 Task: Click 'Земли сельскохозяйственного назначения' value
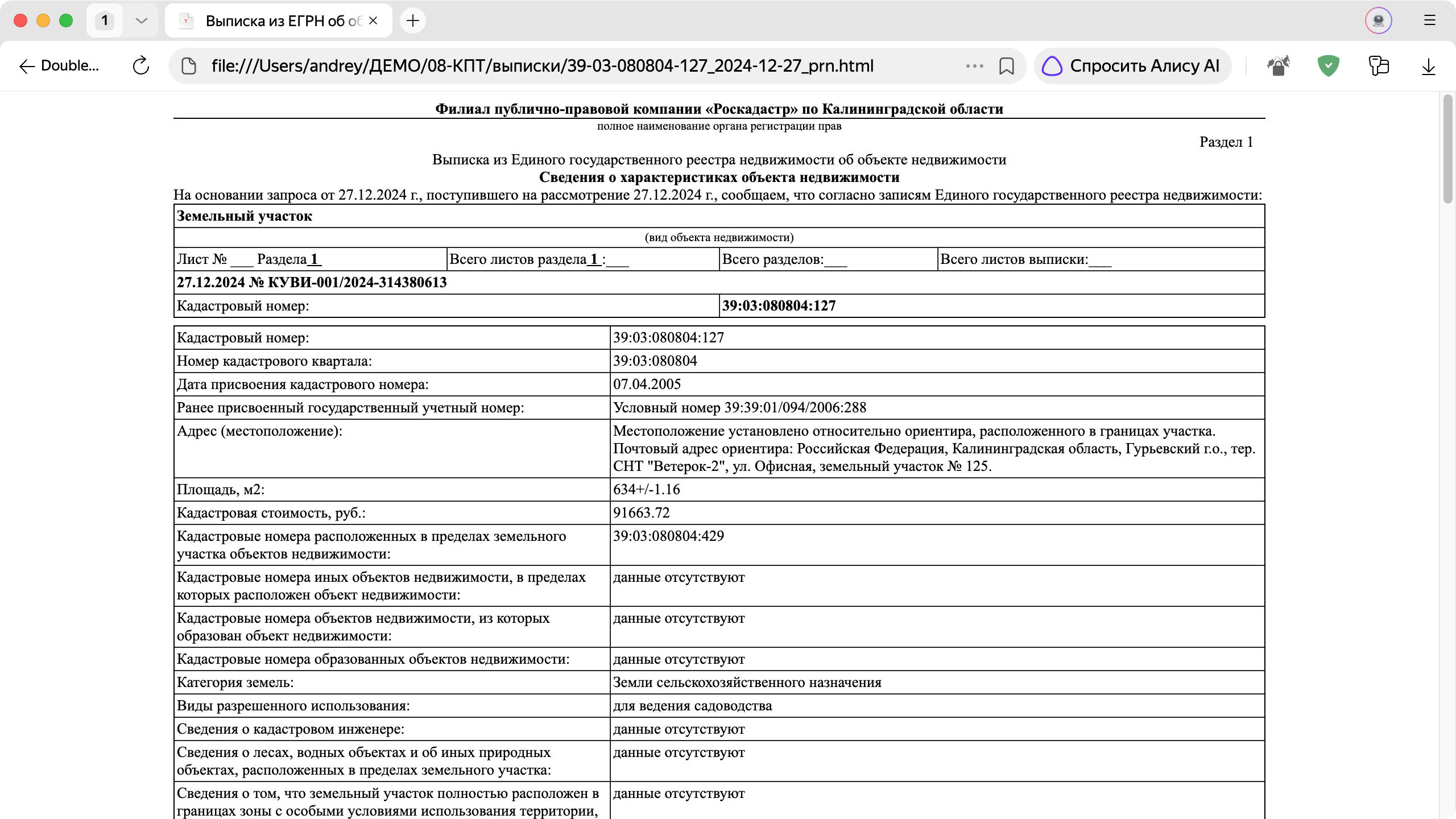click(747, 682)
